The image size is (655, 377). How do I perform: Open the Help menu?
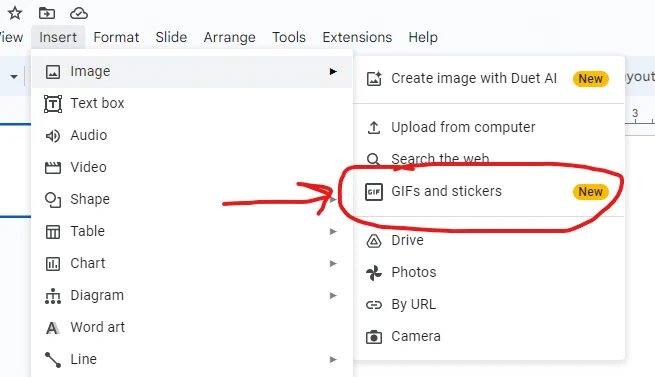423,37
